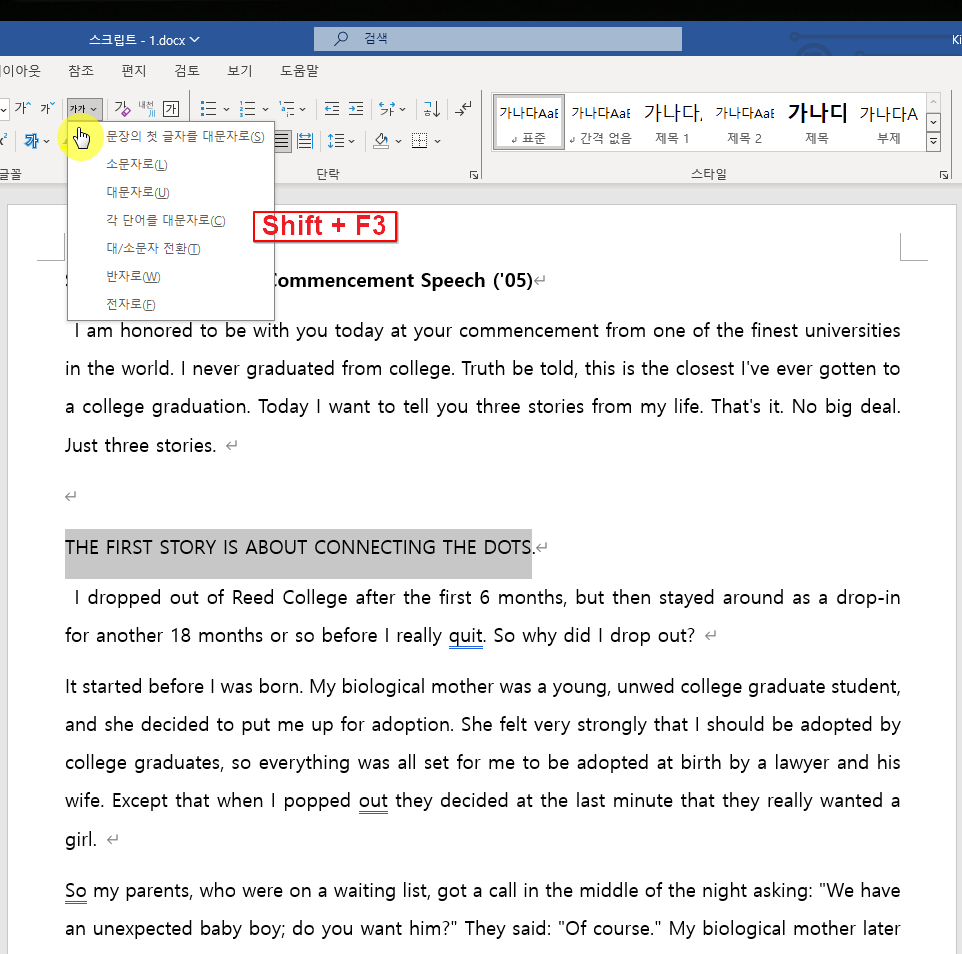
Task: Apply the 제목 2 heading style
Action: click(745, 122)
